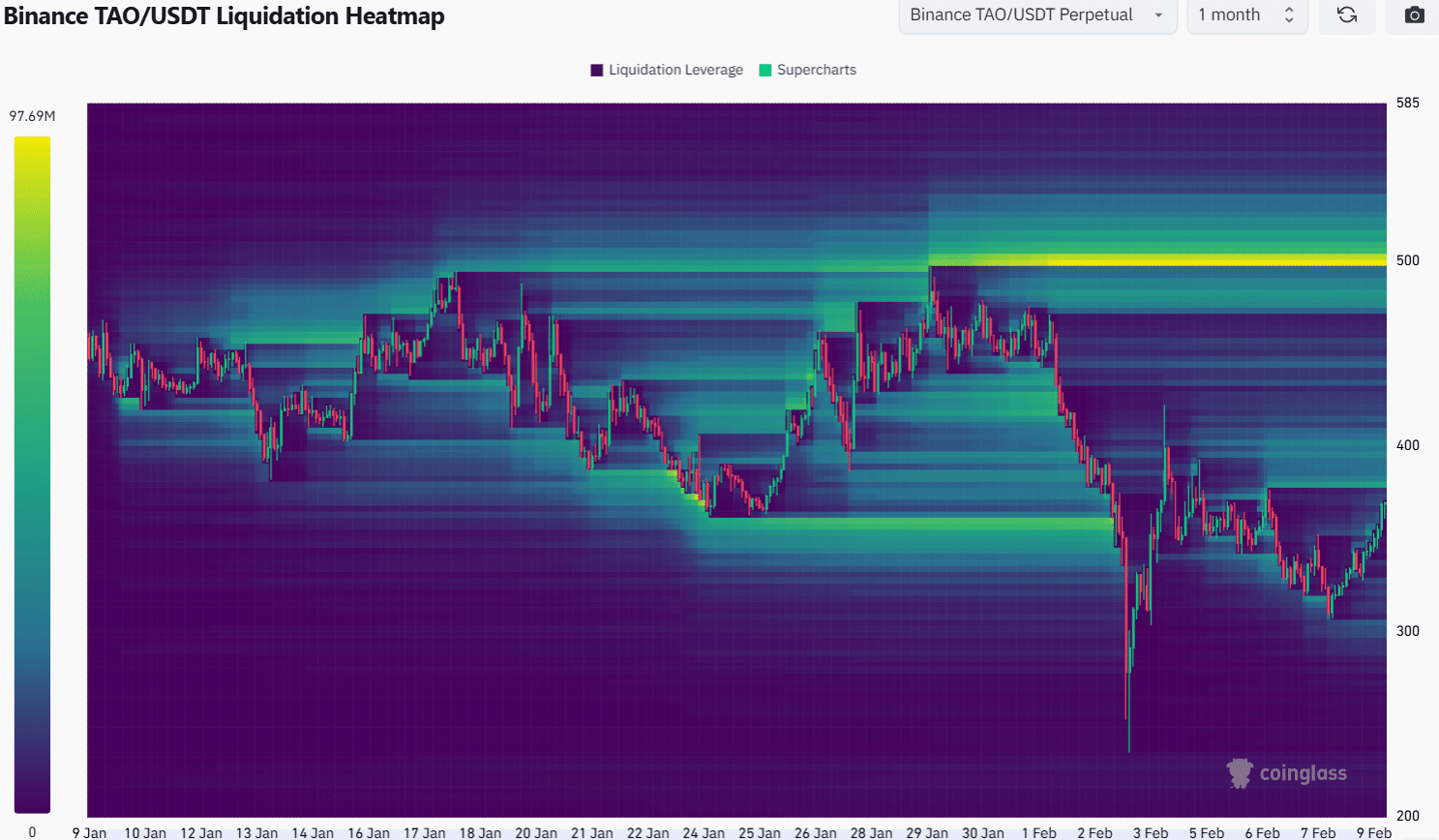Click the refresh chart icon

[1346, 15]
